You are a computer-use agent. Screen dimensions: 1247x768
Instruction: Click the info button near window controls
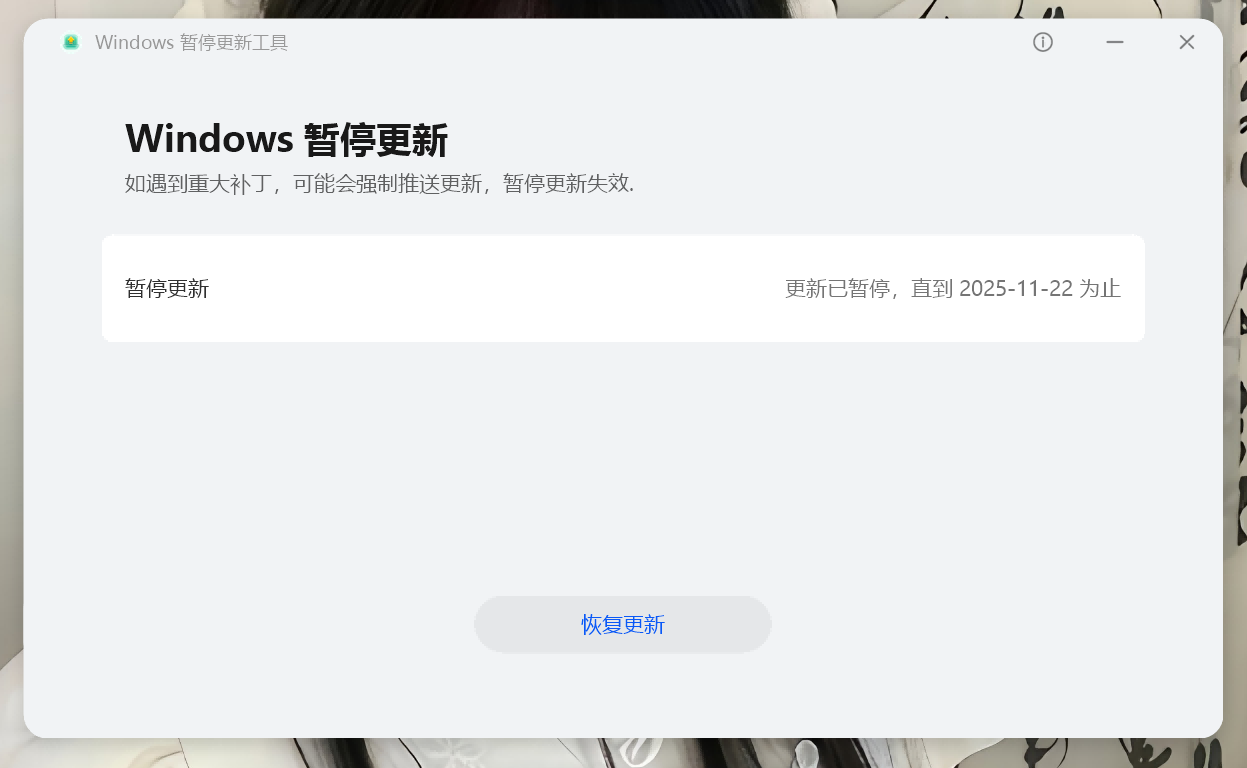(x=1042, y=42)
